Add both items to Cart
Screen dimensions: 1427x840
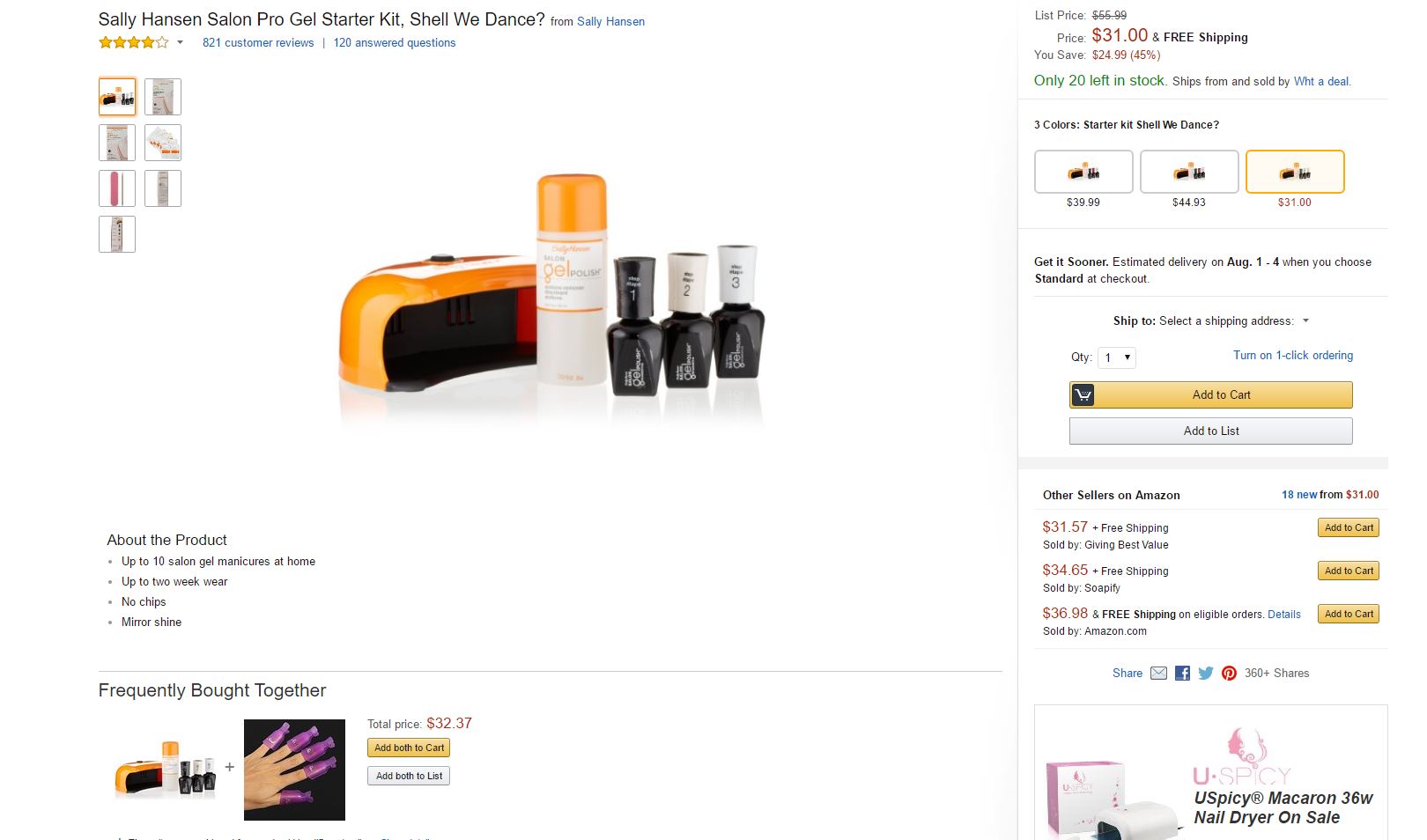click(409, 748)
